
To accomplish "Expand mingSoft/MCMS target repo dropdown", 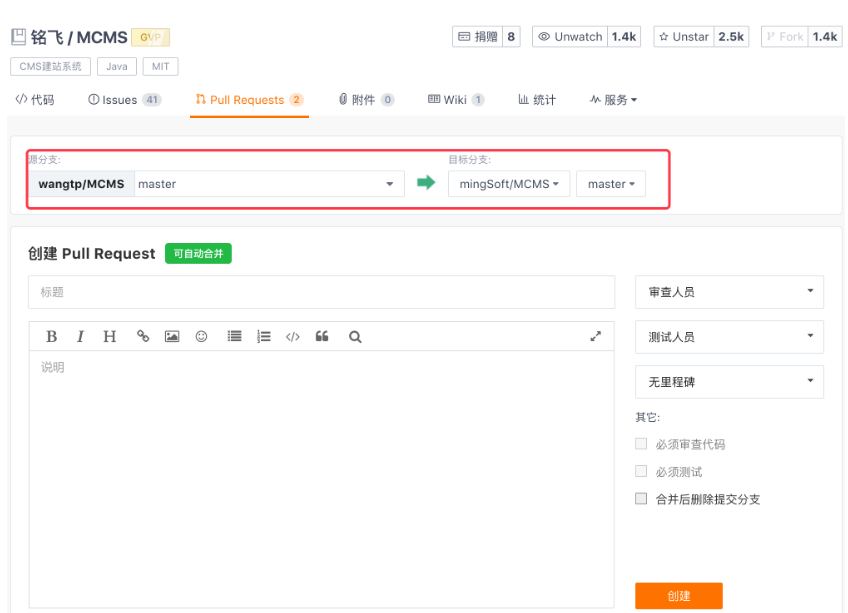I will [509, 184].
